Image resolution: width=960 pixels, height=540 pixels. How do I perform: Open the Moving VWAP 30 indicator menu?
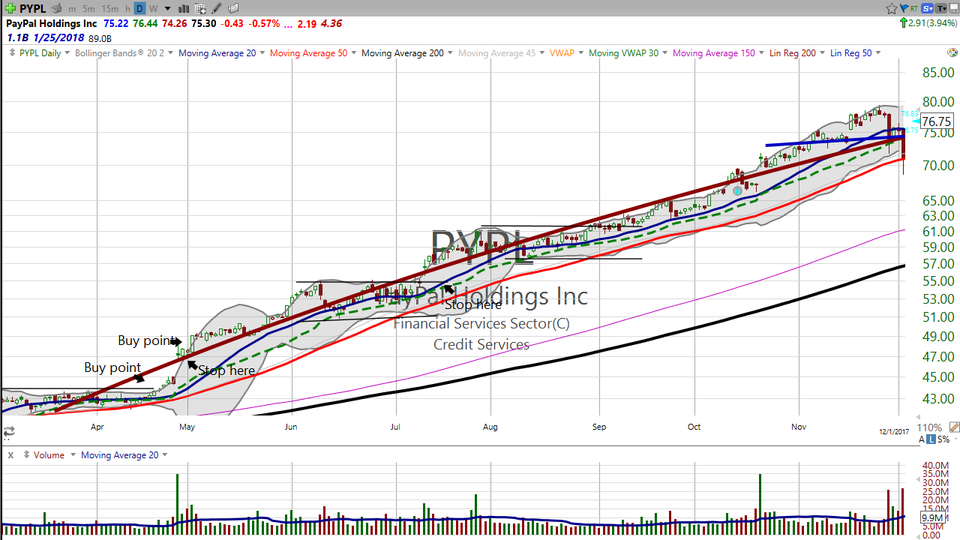click(x=628, y=53)
